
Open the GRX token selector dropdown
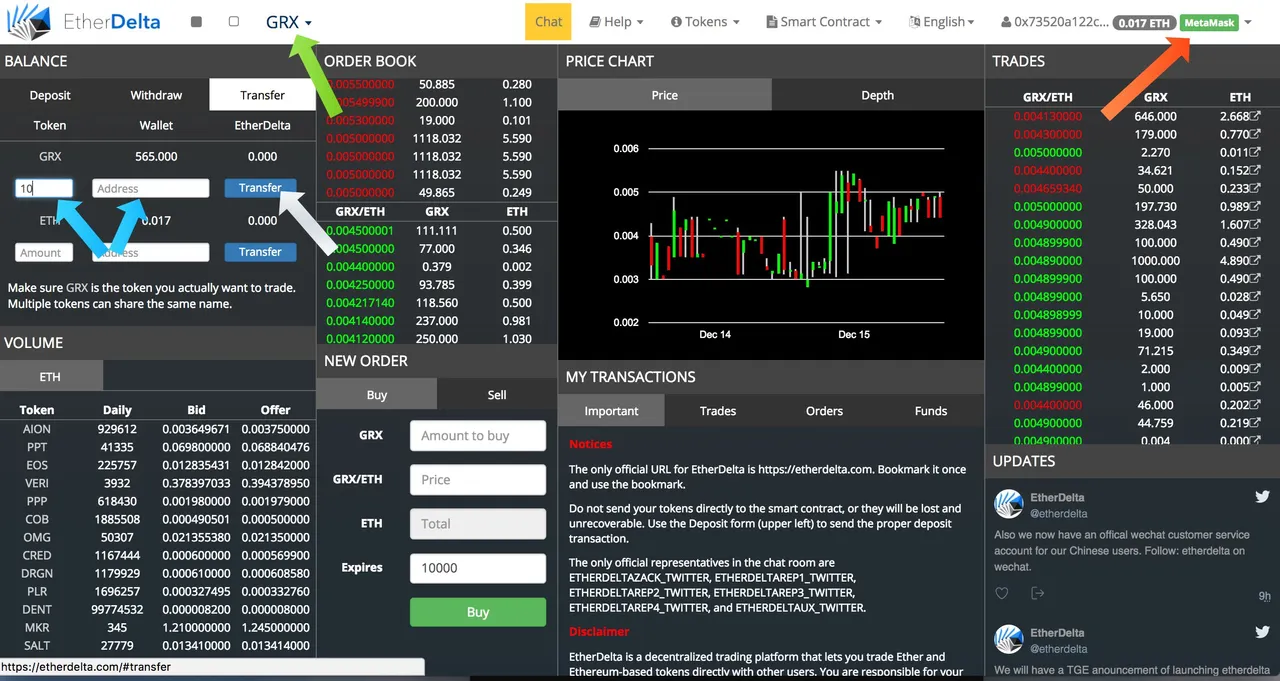[x=289, y=22]
